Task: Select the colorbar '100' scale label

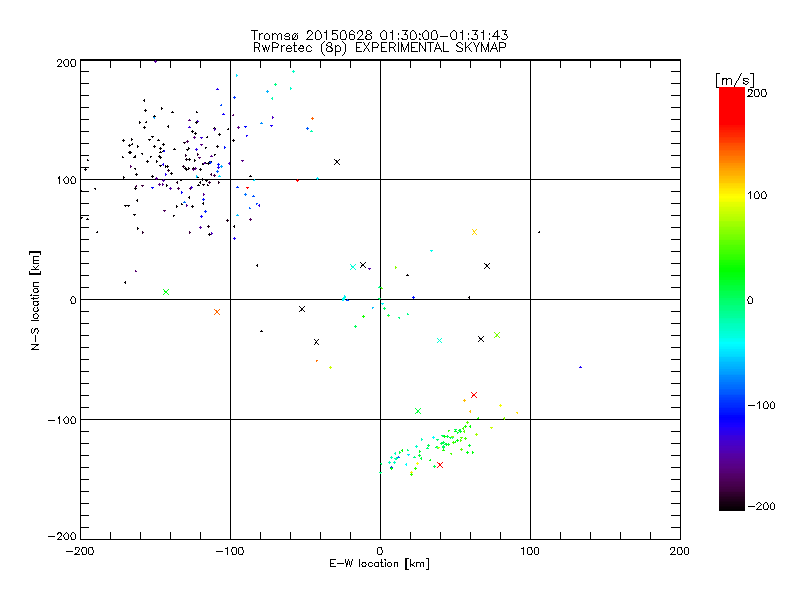Action: [757, 195]
